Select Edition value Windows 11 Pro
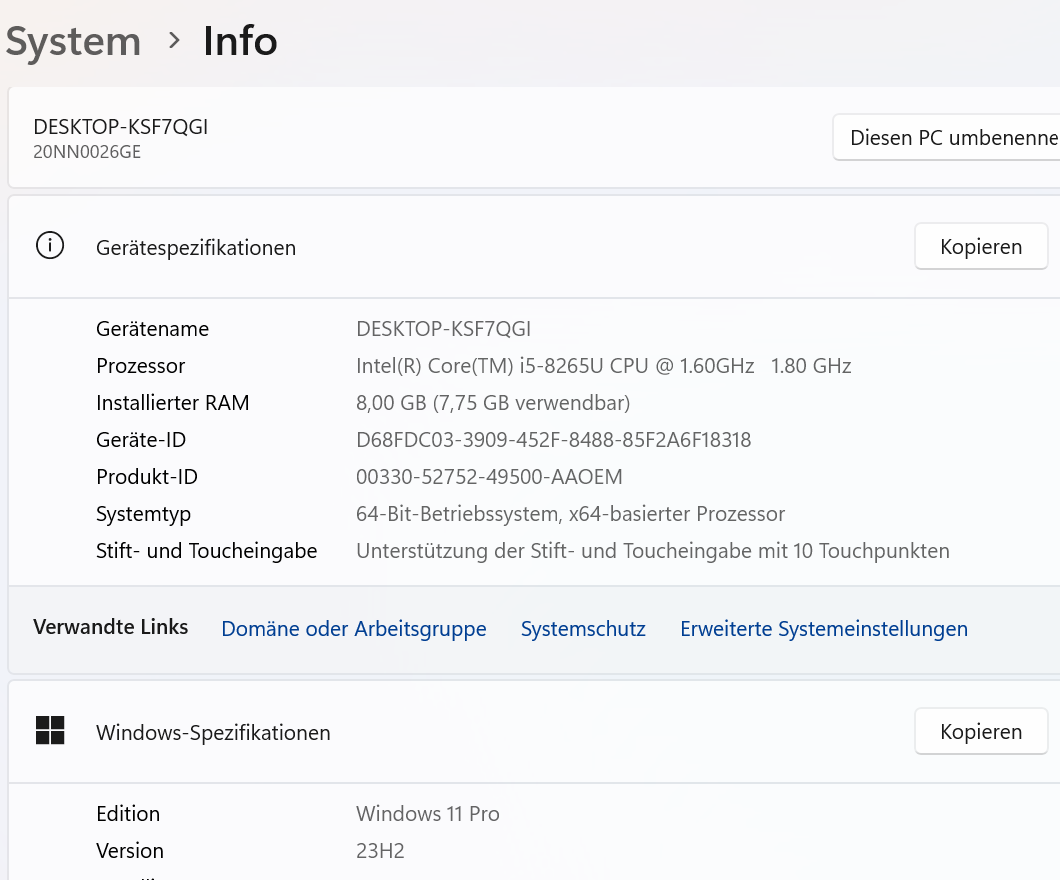The width and height of the screenshot is (1060, 880). [x=427, y=814]
